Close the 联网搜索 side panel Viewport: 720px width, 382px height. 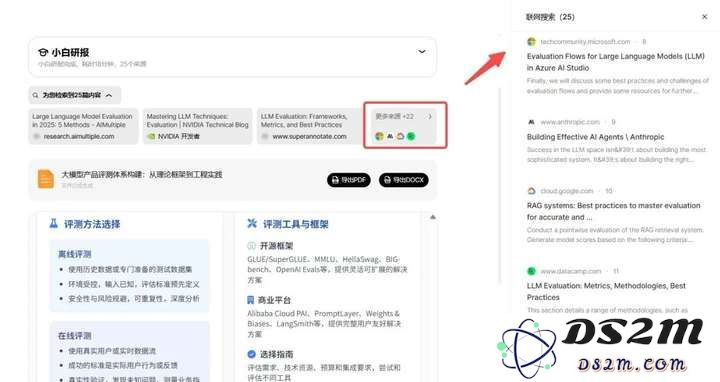tap(704, 17)
